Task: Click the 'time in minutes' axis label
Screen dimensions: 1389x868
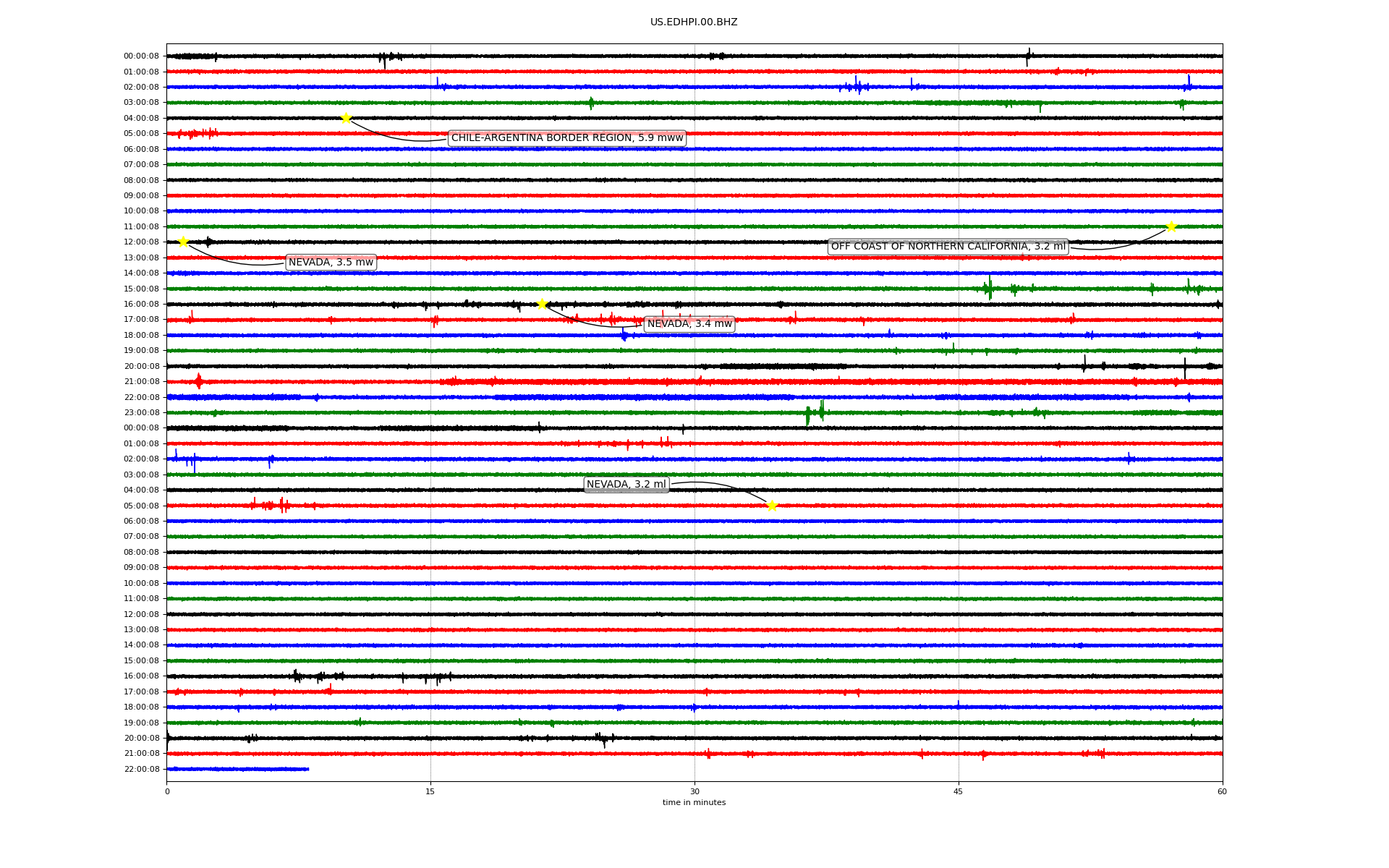Action: pos(694,803)
